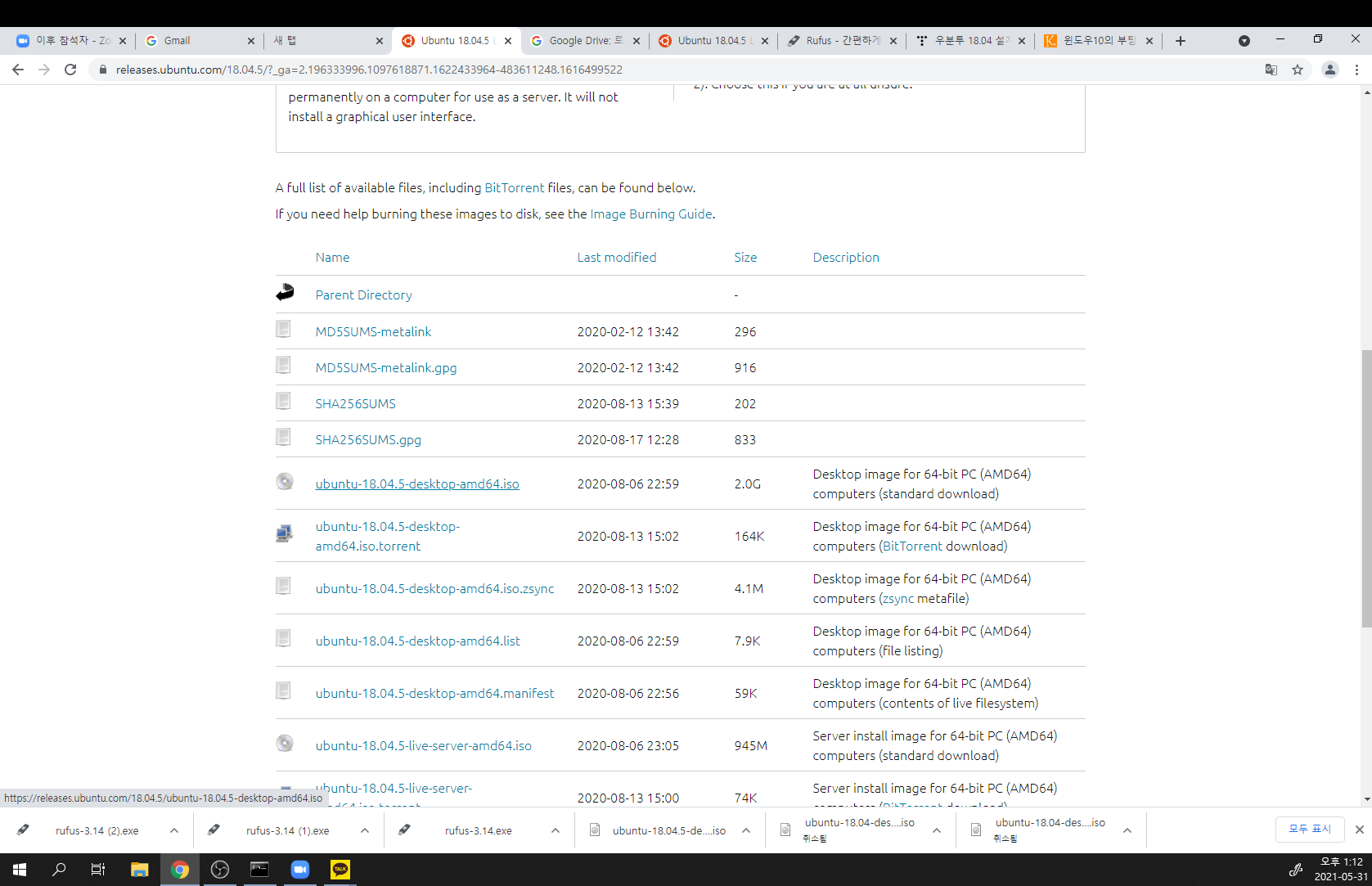Close the Zoom tab
Screen dimensions: 1372x886
click(123, 41)
